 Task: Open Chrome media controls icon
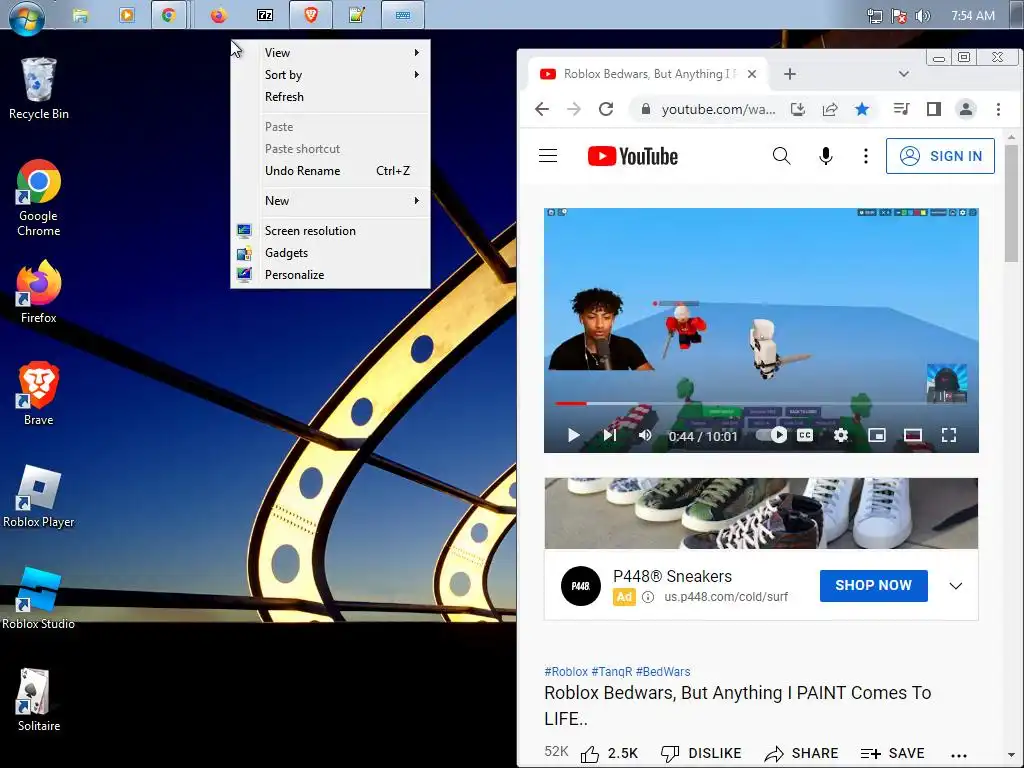coord(902,109)
